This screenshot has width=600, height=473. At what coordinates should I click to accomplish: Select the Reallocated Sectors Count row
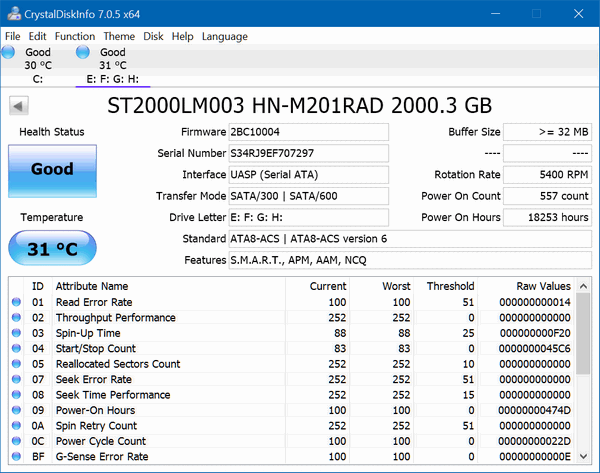point(292,364)
